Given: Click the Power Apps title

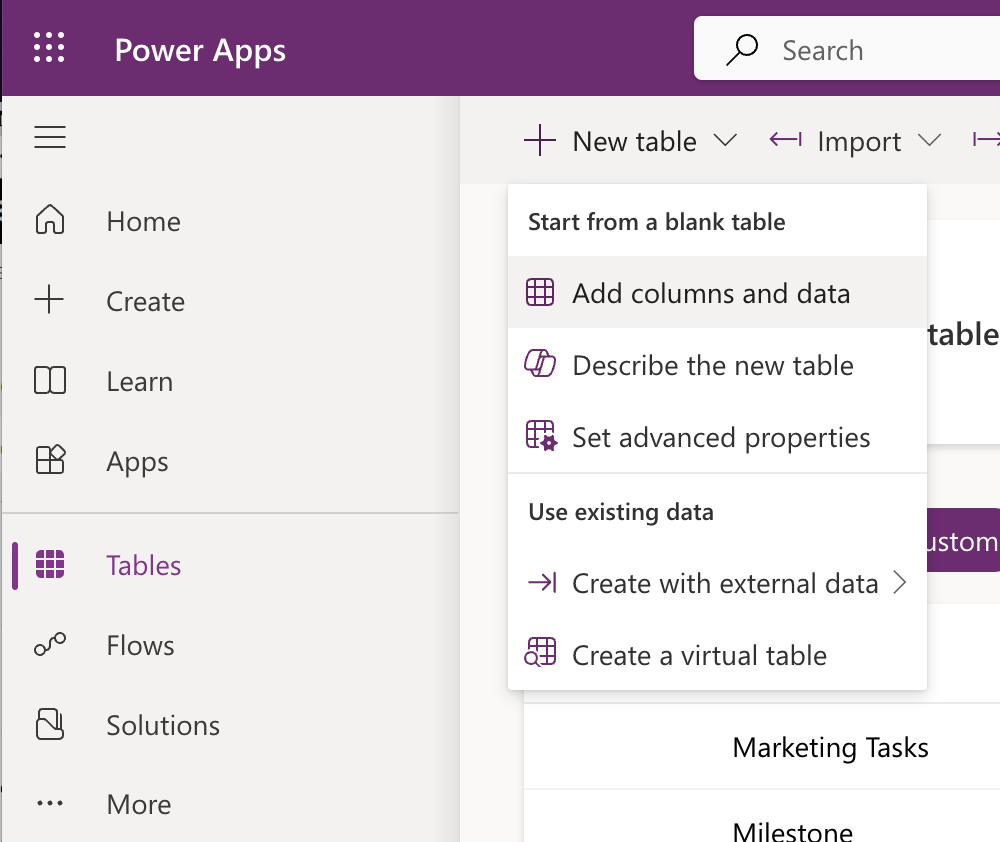Looking at the screenshot, I should pyautogui.click(x=200, y=50).
